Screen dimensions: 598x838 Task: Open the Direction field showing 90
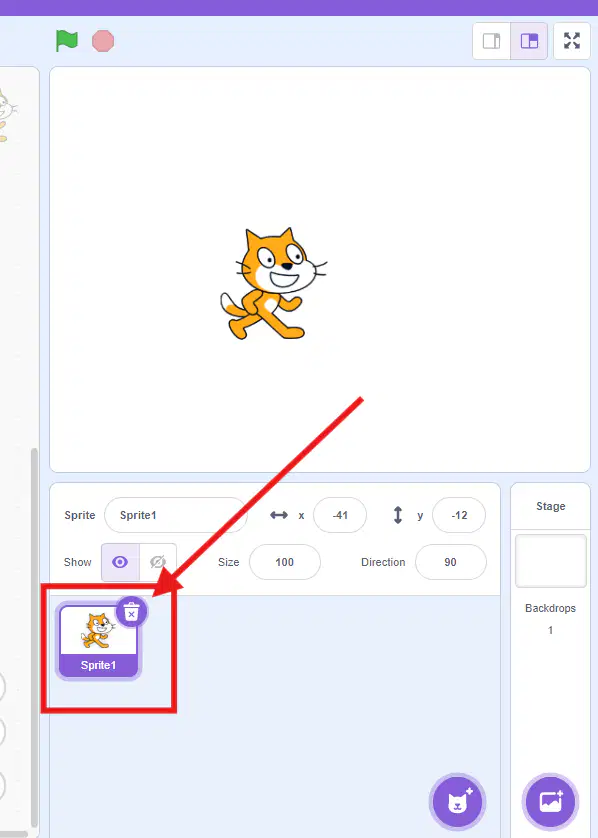[x=451, y=562]
